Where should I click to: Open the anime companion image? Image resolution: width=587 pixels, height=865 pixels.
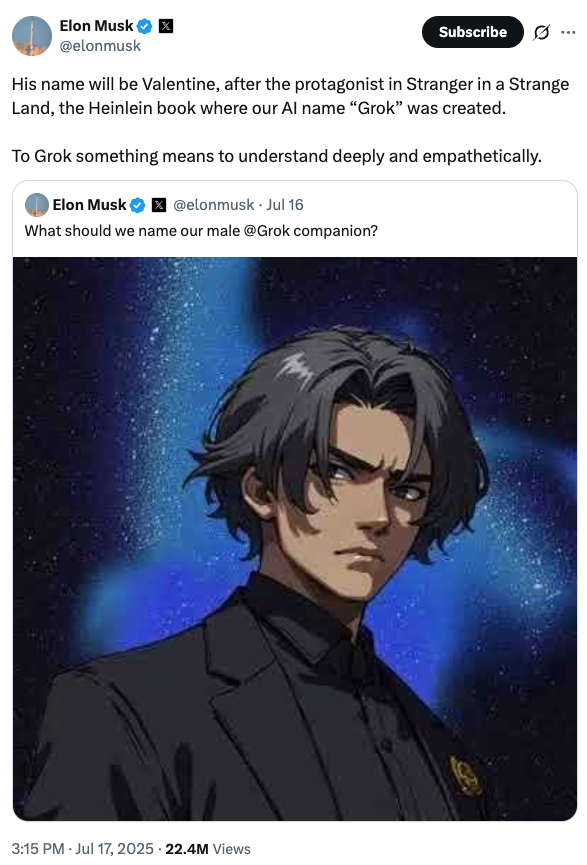click(295, 538)
